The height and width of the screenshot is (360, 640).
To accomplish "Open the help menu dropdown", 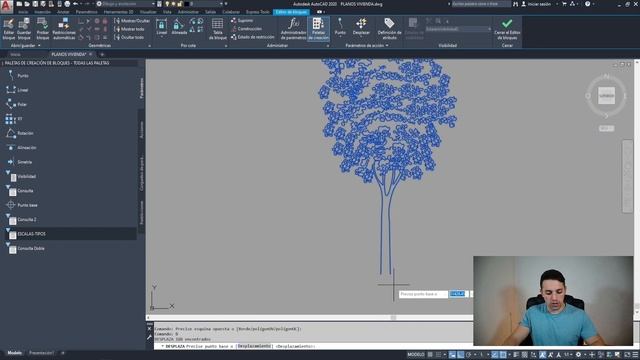I will click(593, 4).
